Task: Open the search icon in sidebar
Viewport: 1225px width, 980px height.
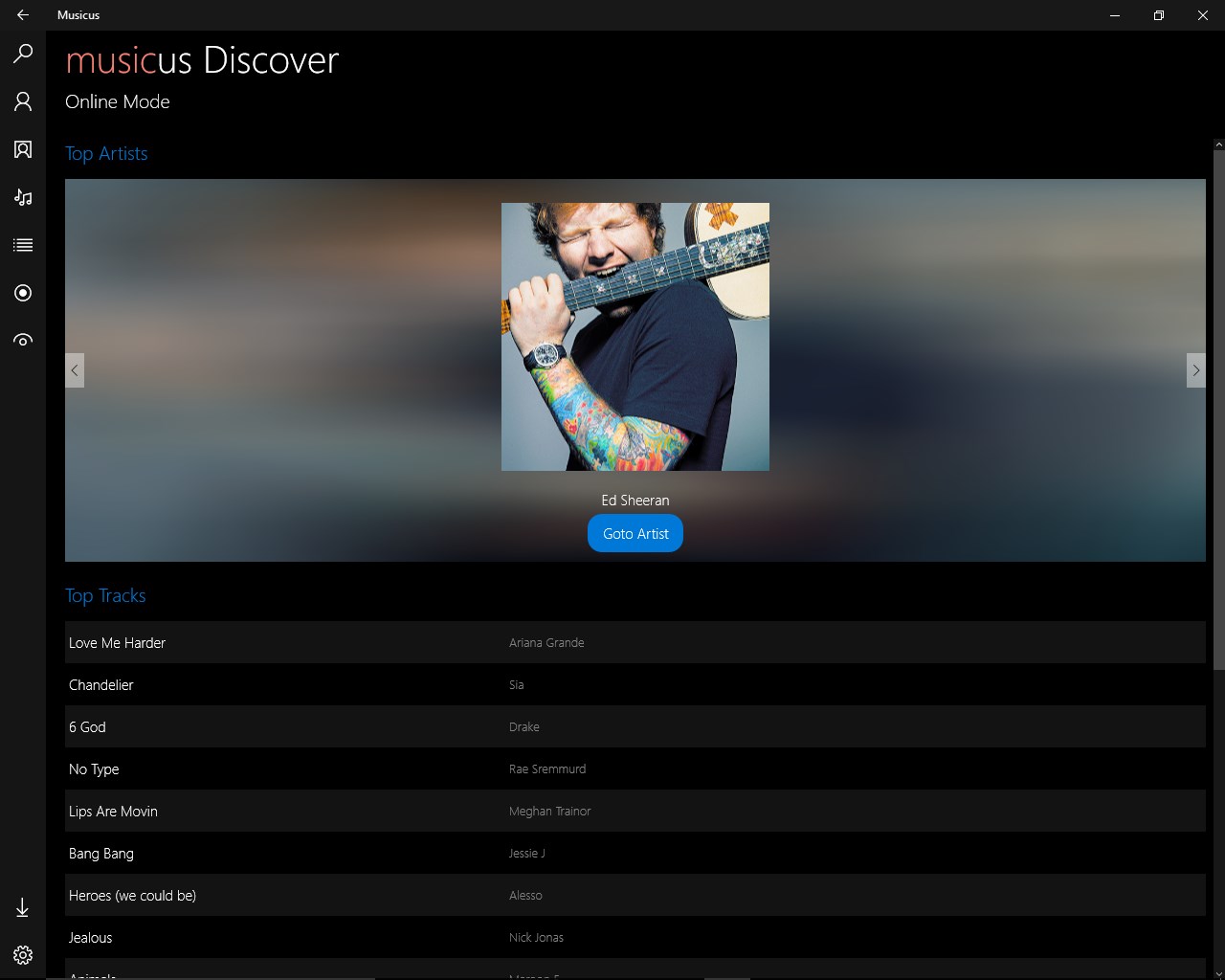Action: [23, 54]
